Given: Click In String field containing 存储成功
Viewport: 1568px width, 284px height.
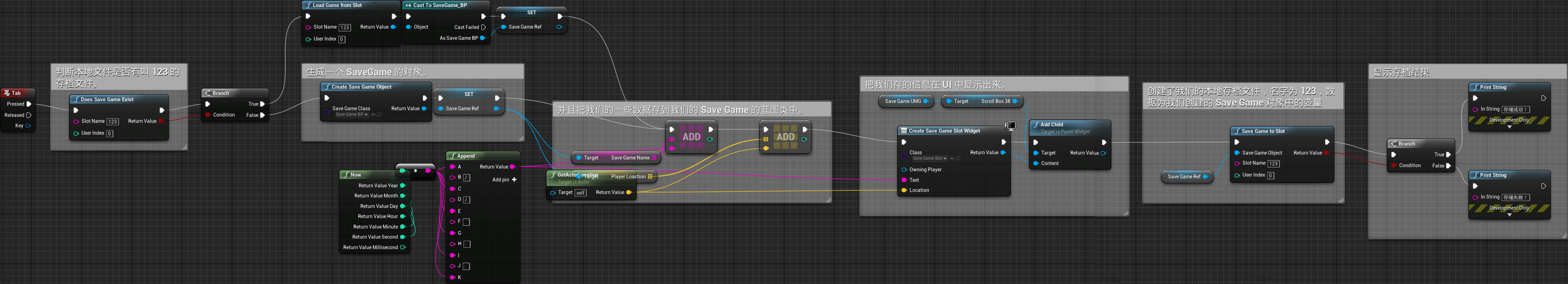Looking at the screenshot, I should click(x=1515, y=110).
